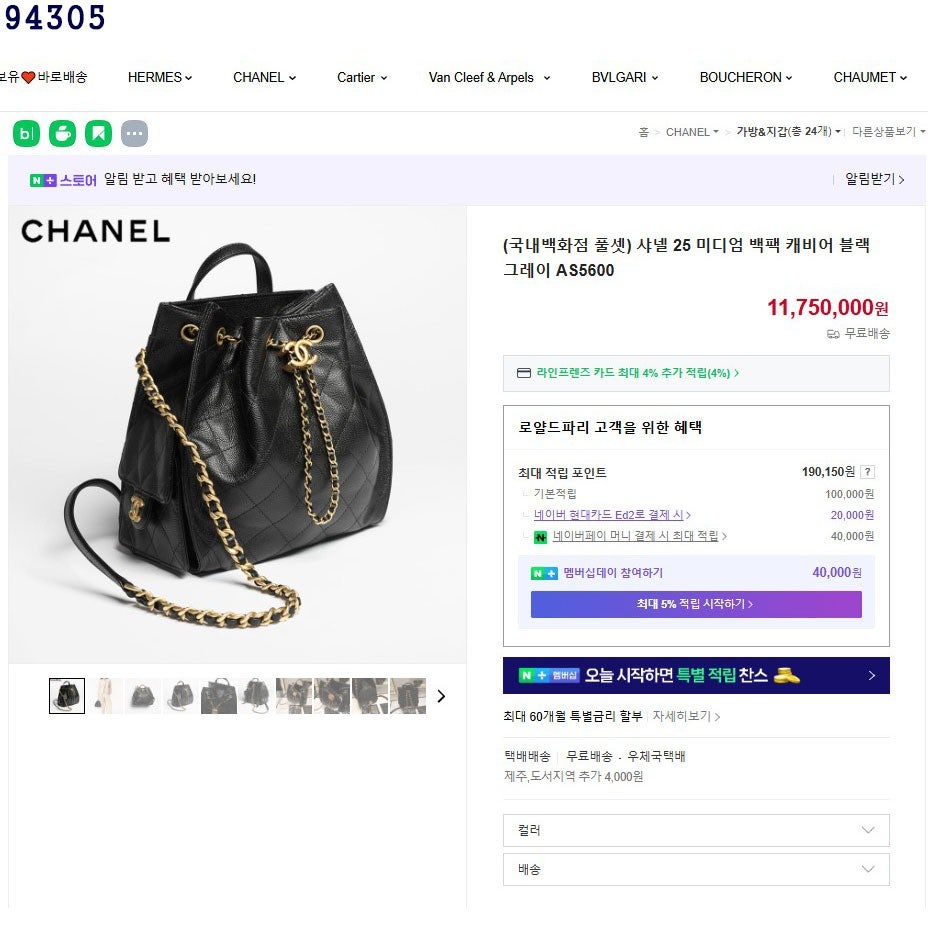Screen dimensions: 928x928
Task: Expand the CHANEL breadcrumb dropdown
Action: [x=692, y=132]
